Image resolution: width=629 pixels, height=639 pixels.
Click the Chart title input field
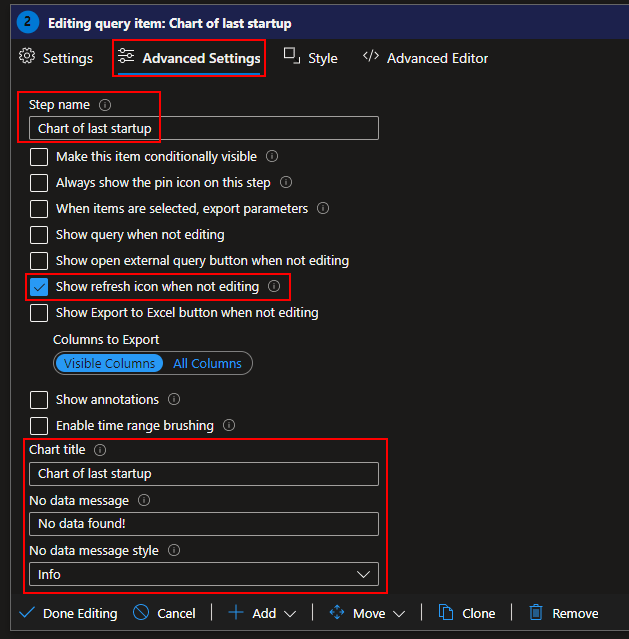pyautogui.click(x=203, y=474)
